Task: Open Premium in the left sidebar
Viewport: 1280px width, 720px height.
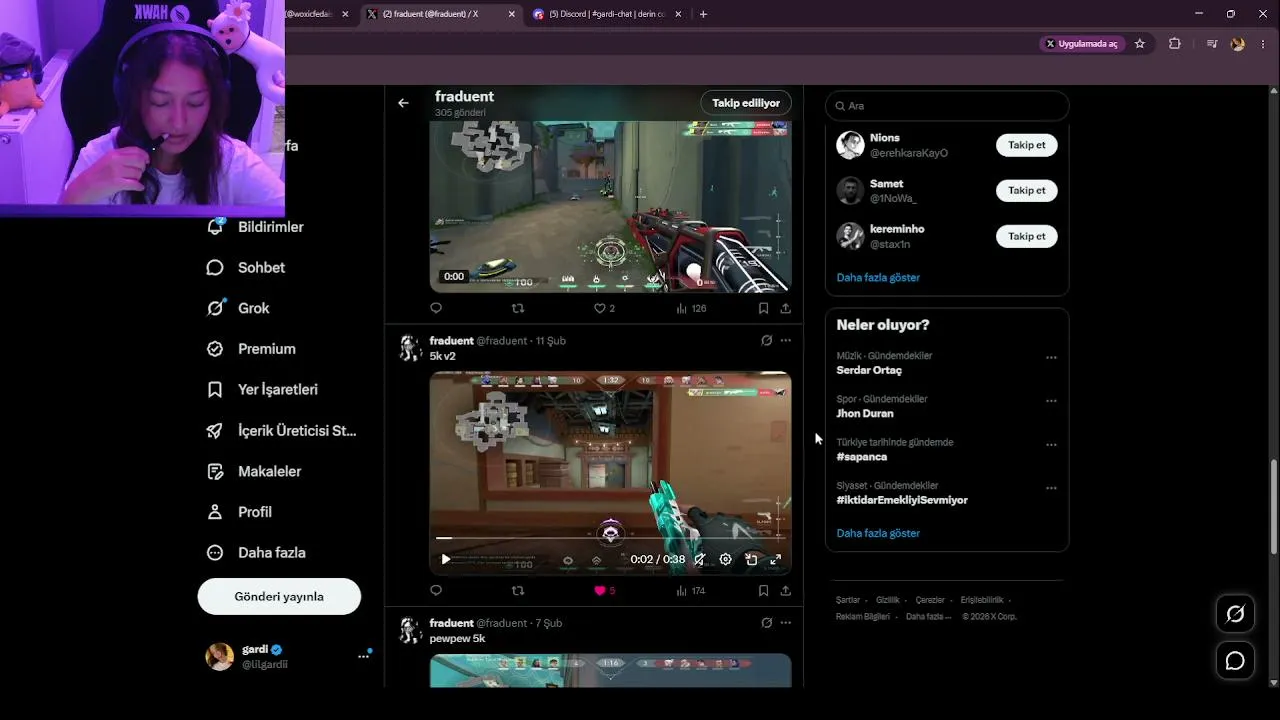Action: point(251,349)
